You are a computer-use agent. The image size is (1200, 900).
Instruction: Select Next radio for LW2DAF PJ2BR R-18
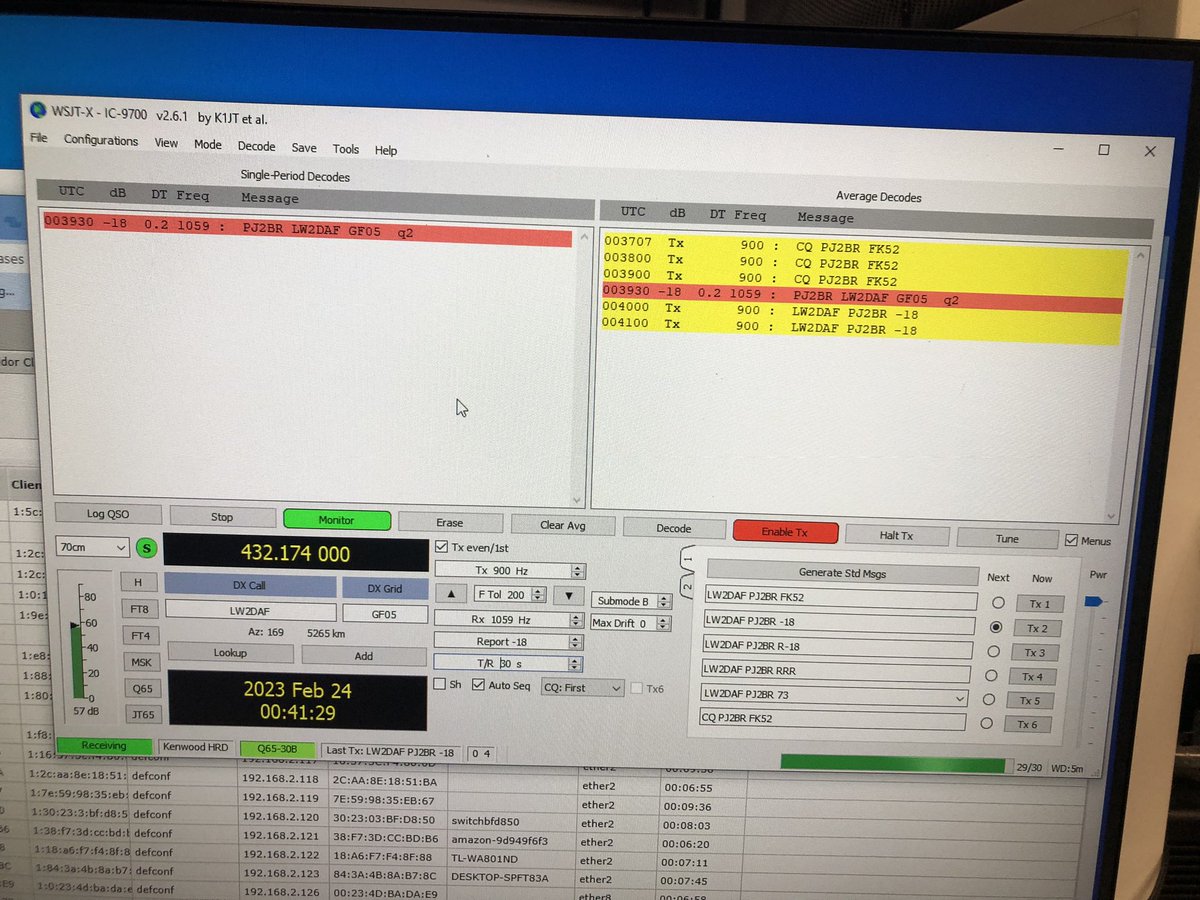click(x=992, y=651)
